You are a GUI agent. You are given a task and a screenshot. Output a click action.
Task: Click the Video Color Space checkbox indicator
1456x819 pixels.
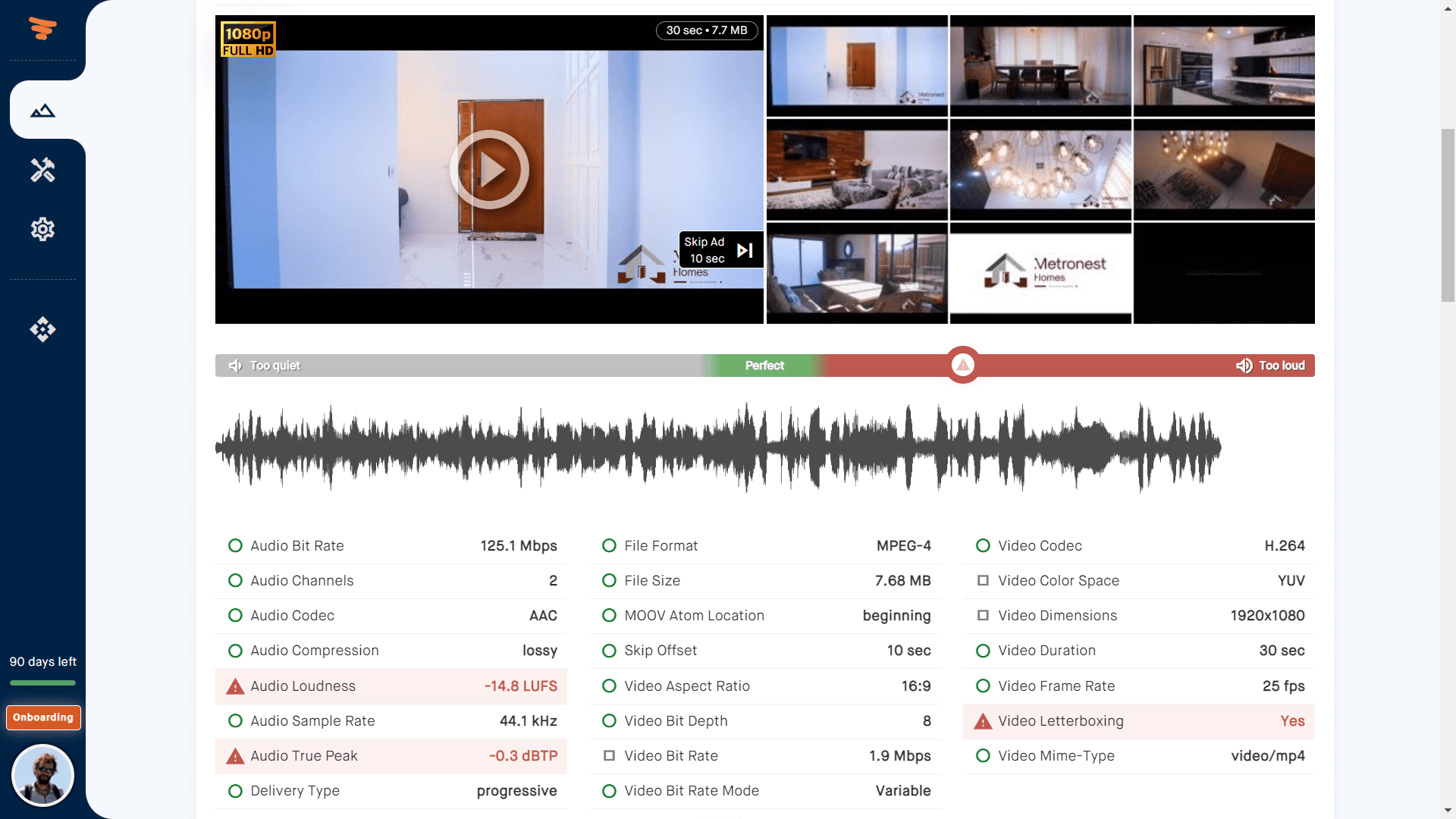[x=983, y=580]
